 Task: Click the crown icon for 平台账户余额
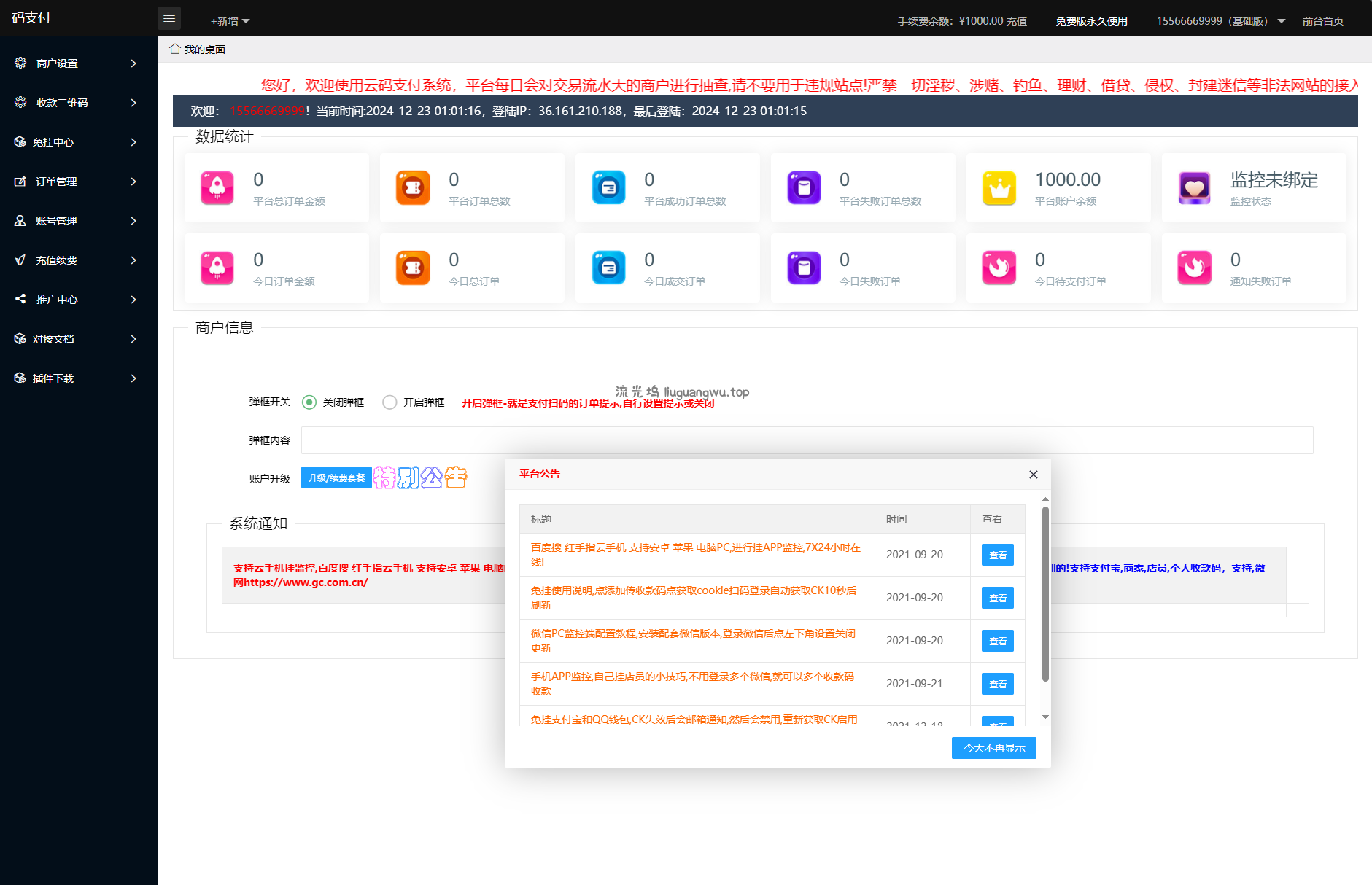tap(999, 188)
